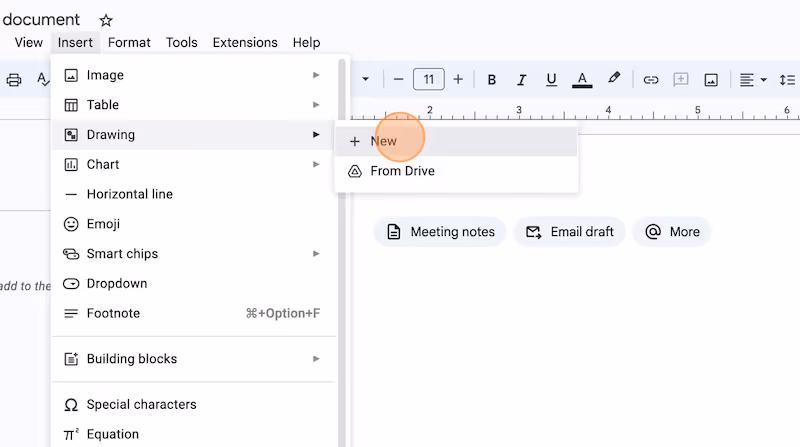Screen dimensions: 800x447
Task: Open the text color picker
Action: pos(582,80)
